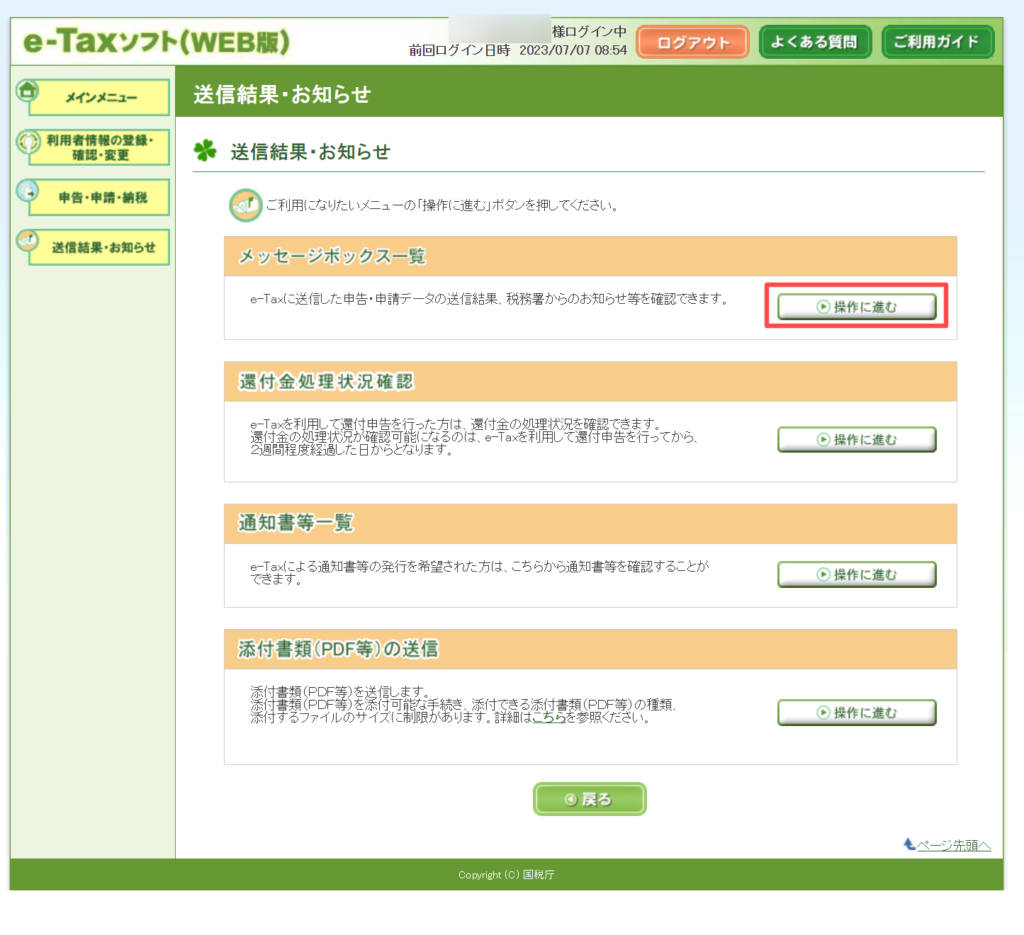Select 送信結果・お知らせ sidebar menu item
The width and height of the screenshot is (1024, 935).
coord(103,247)
